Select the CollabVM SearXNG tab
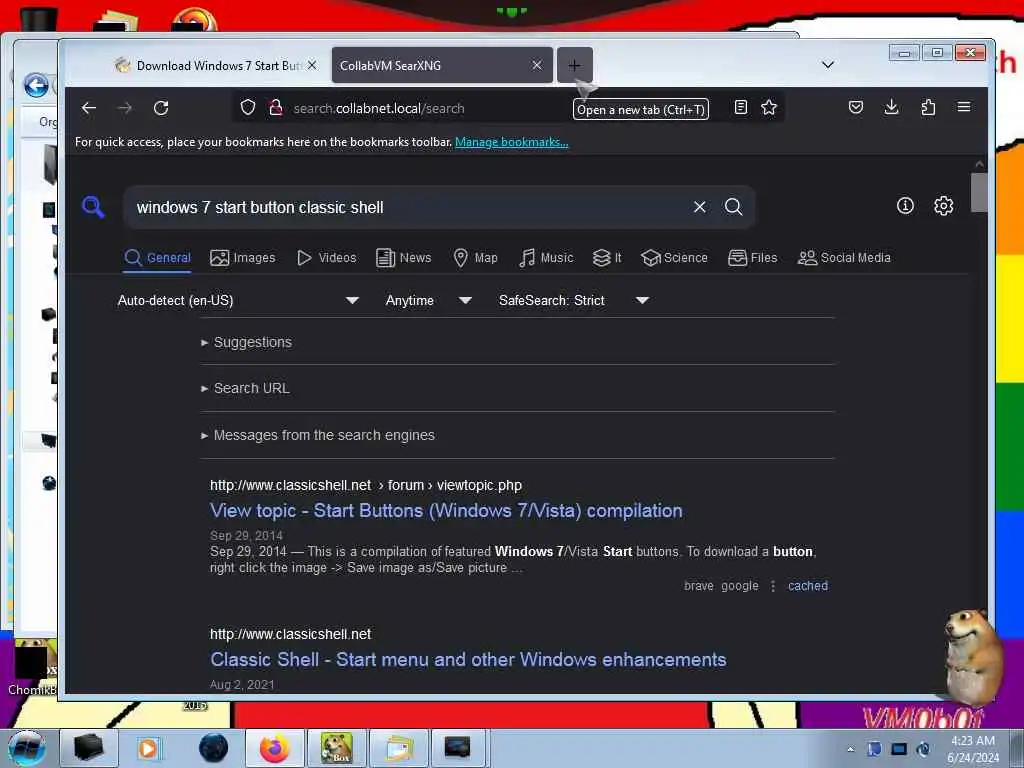1024x768 pixels. (442, 65)
